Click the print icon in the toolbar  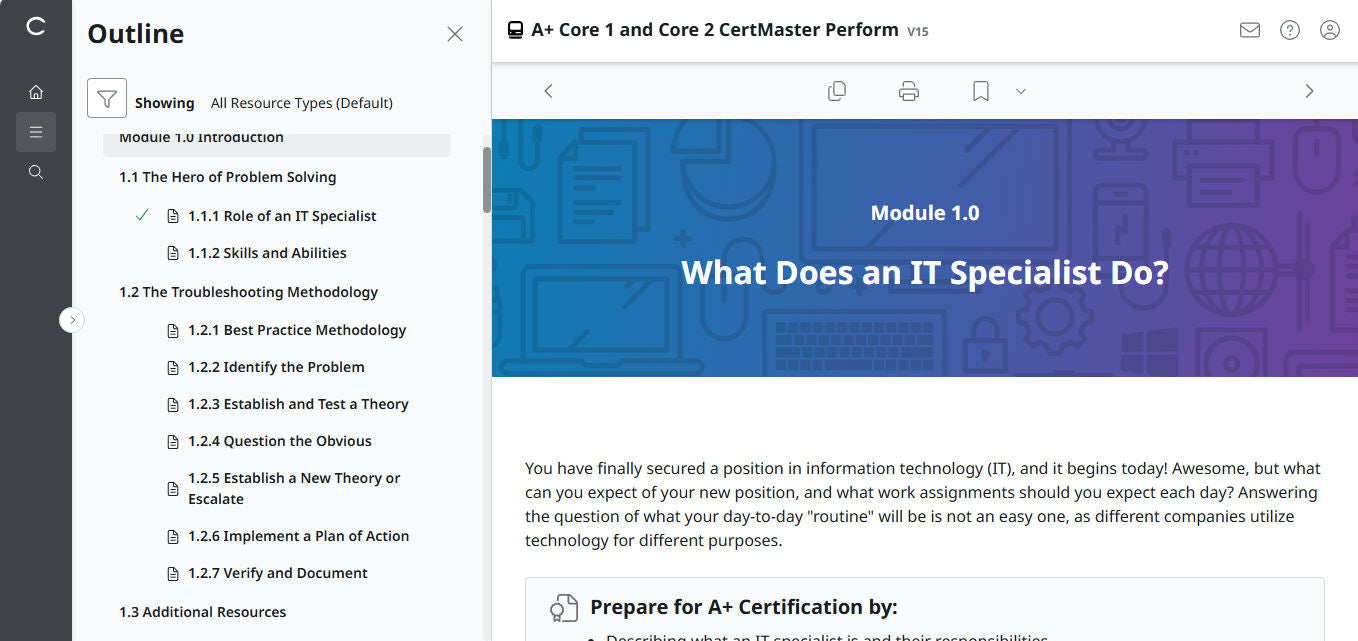908,90
